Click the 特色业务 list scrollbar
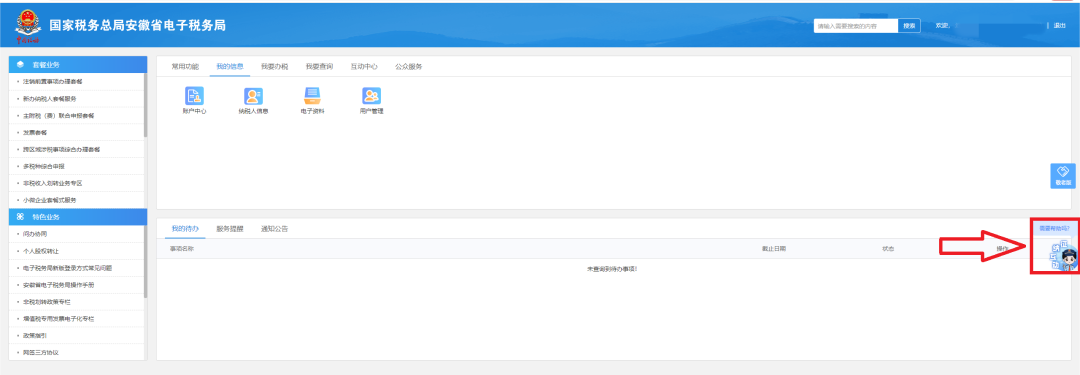1080x375 pixels. pos(145,262)
